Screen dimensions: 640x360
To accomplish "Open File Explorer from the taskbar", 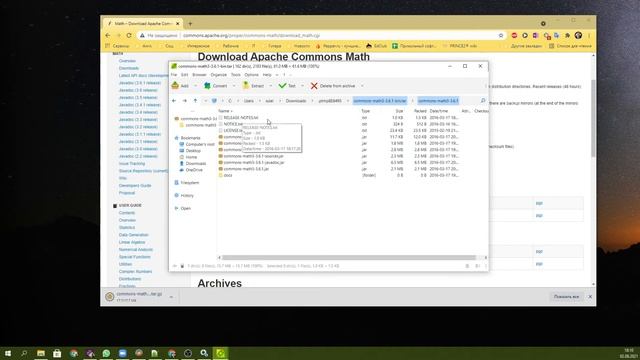I will point(41,353).
